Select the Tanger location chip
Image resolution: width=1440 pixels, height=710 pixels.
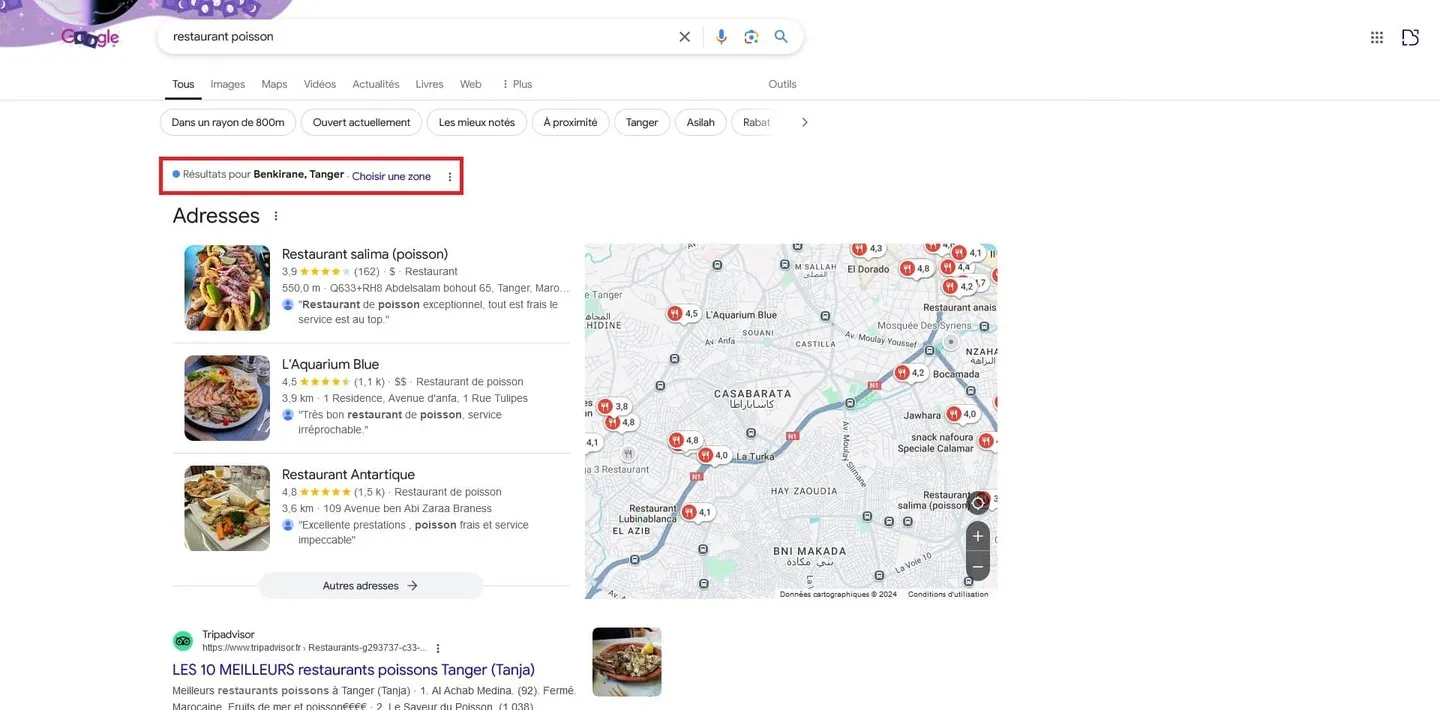(x=642, y=122)
